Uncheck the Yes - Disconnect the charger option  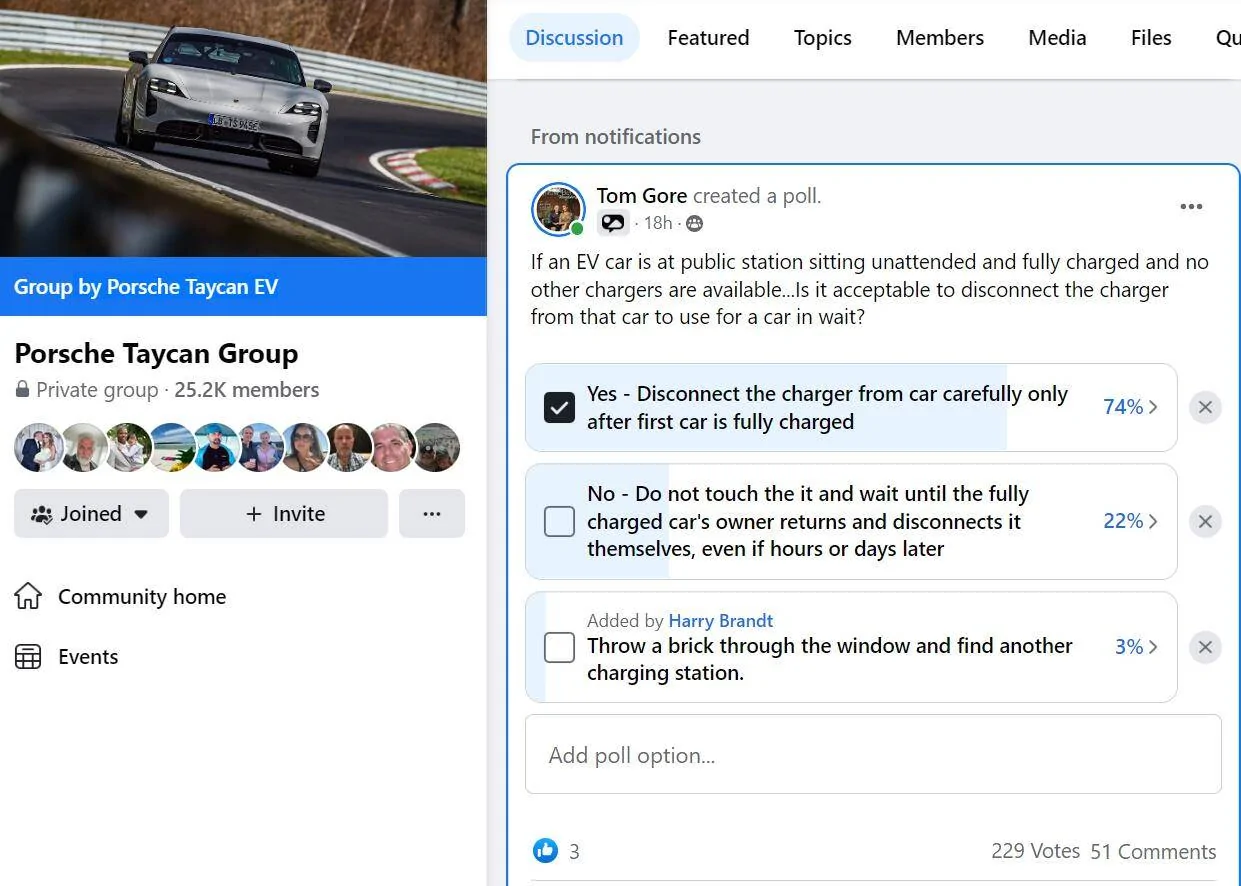pyautogui.click(x=559, y=407)
